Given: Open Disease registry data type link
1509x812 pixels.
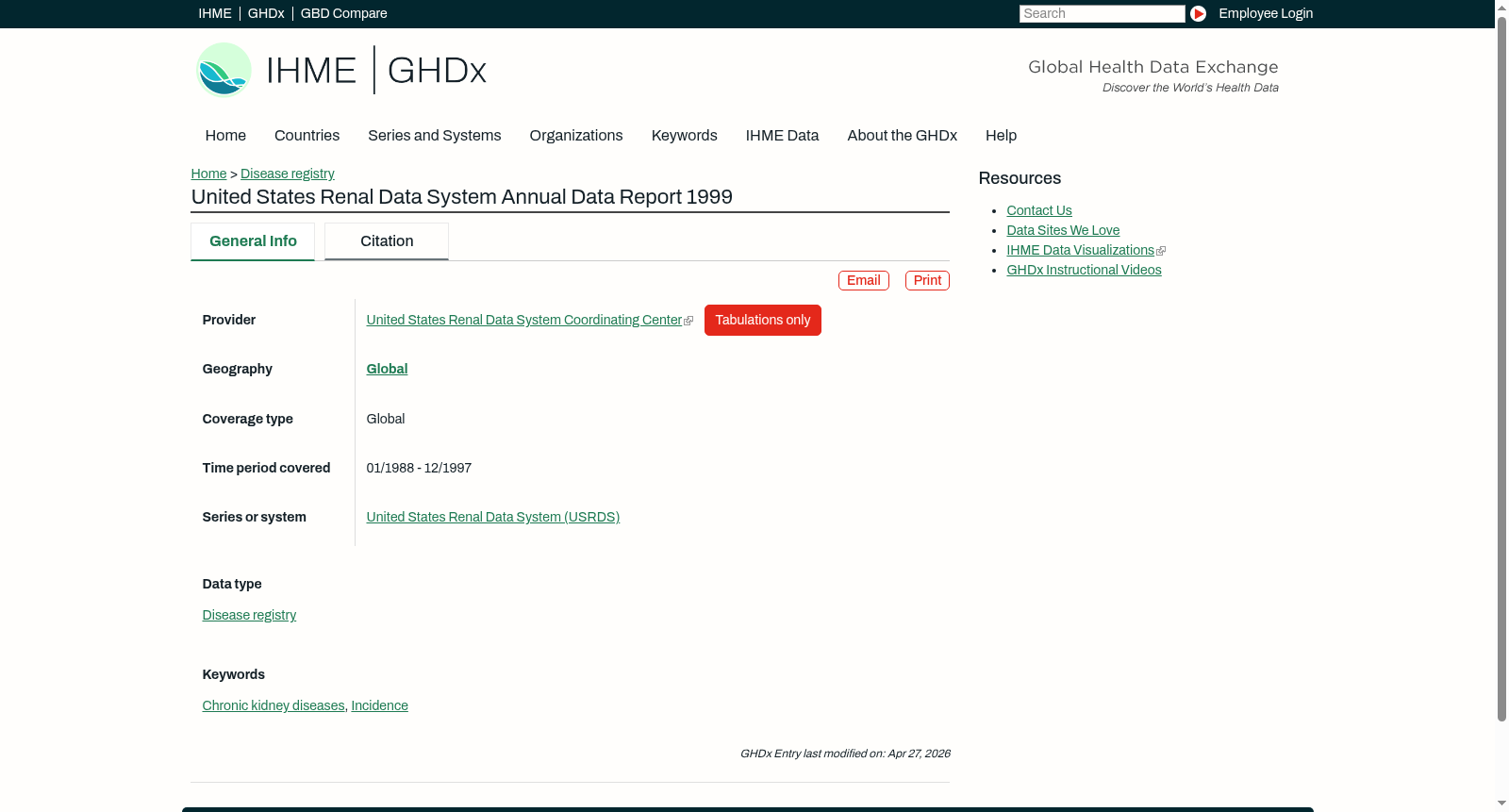Looking at the screenshot, I should pyautogui.click(x=249, y=616).
